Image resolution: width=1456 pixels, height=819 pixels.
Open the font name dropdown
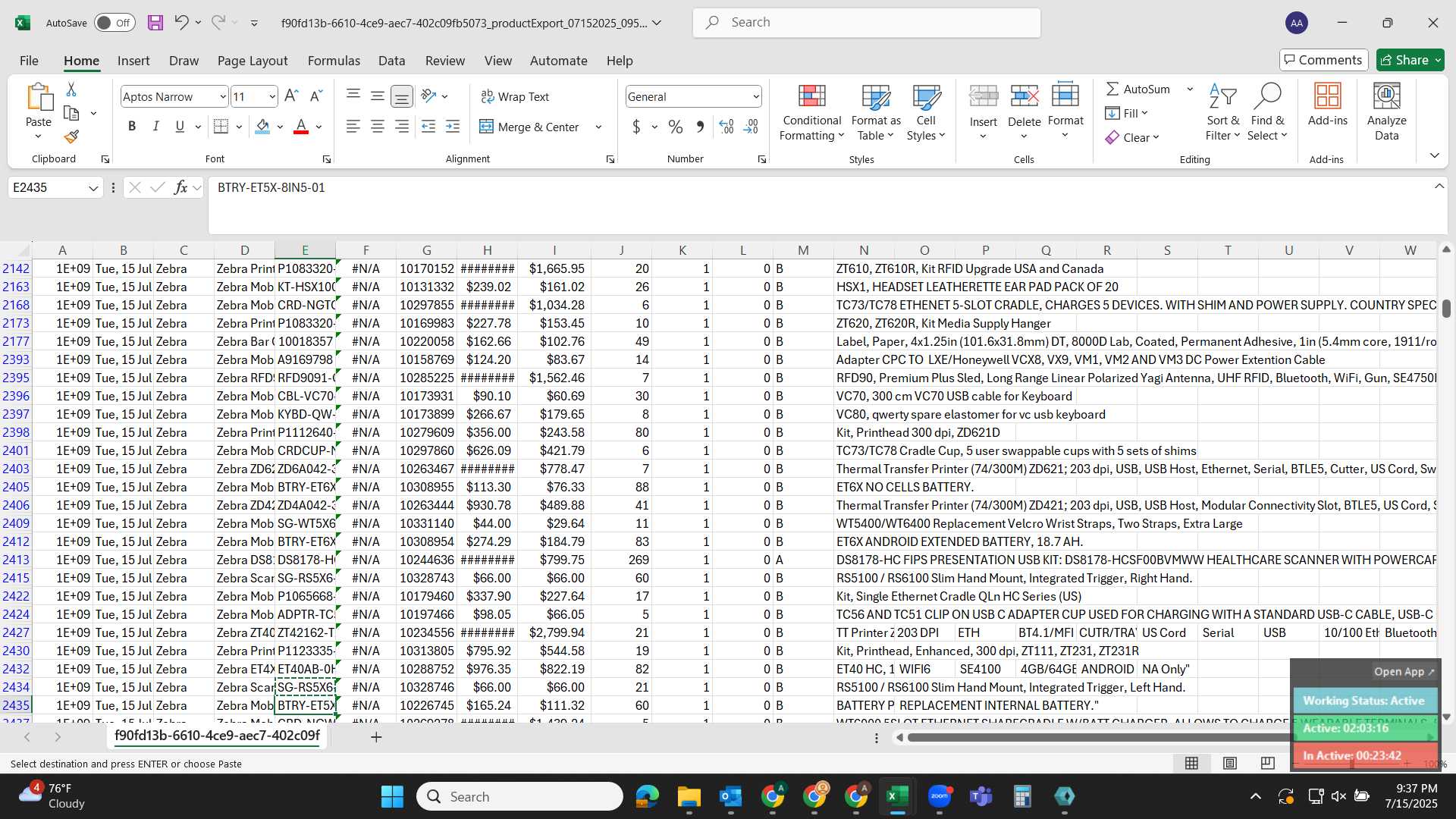coord(222,96)
